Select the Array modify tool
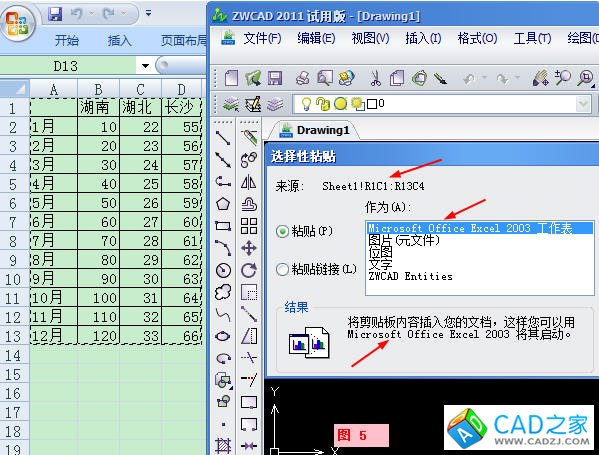 (249, 226)
